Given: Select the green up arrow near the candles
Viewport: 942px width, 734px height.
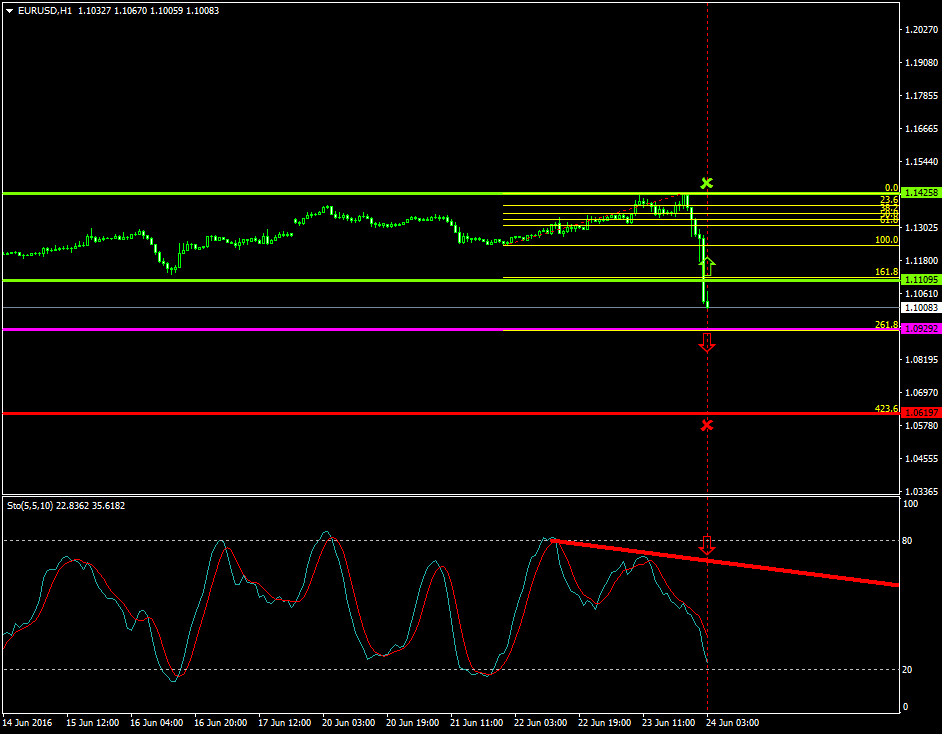Looking at the screenshot, I should tap(708, 266).
